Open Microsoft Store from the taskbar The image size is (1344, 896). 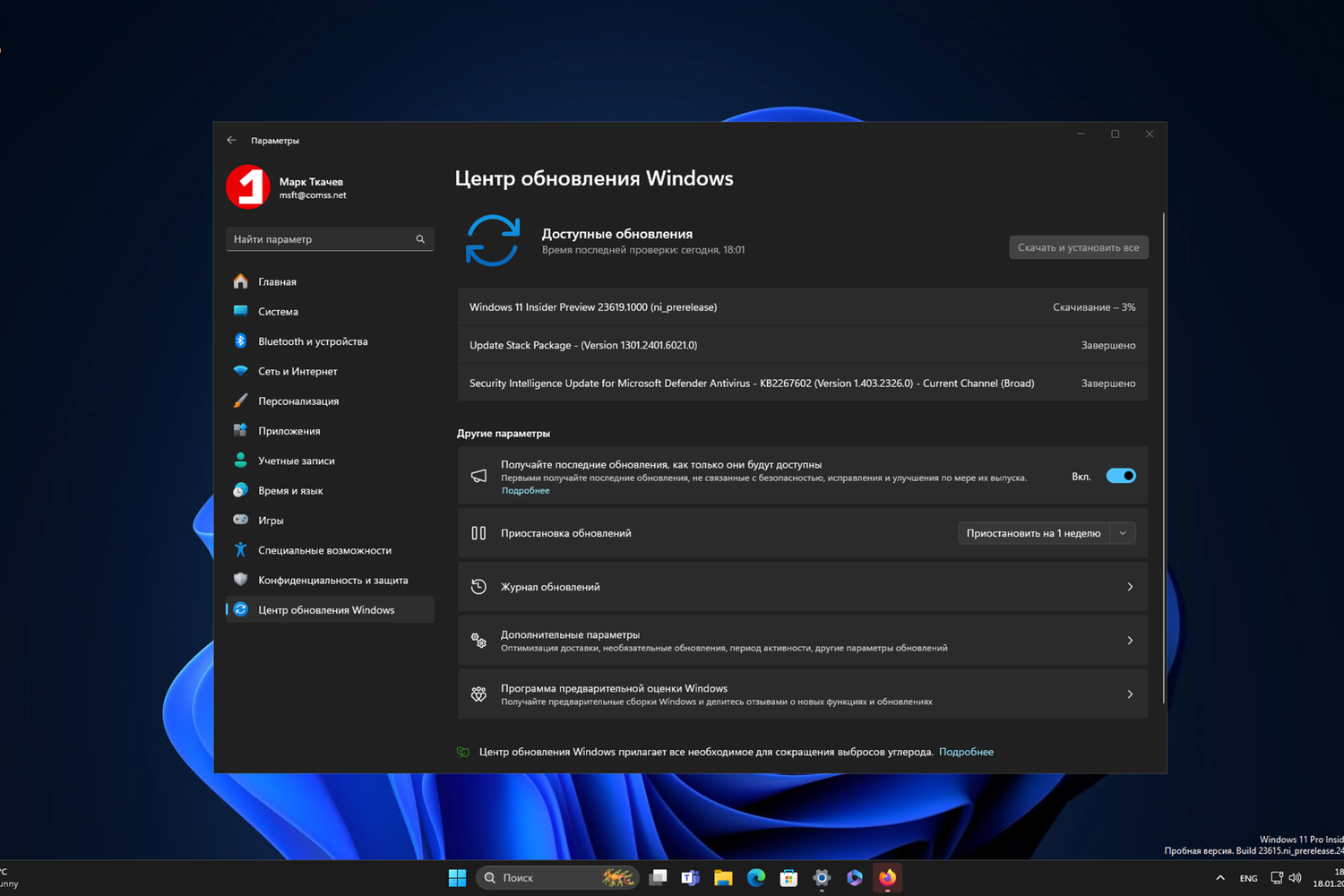click(x=788, y=878)
